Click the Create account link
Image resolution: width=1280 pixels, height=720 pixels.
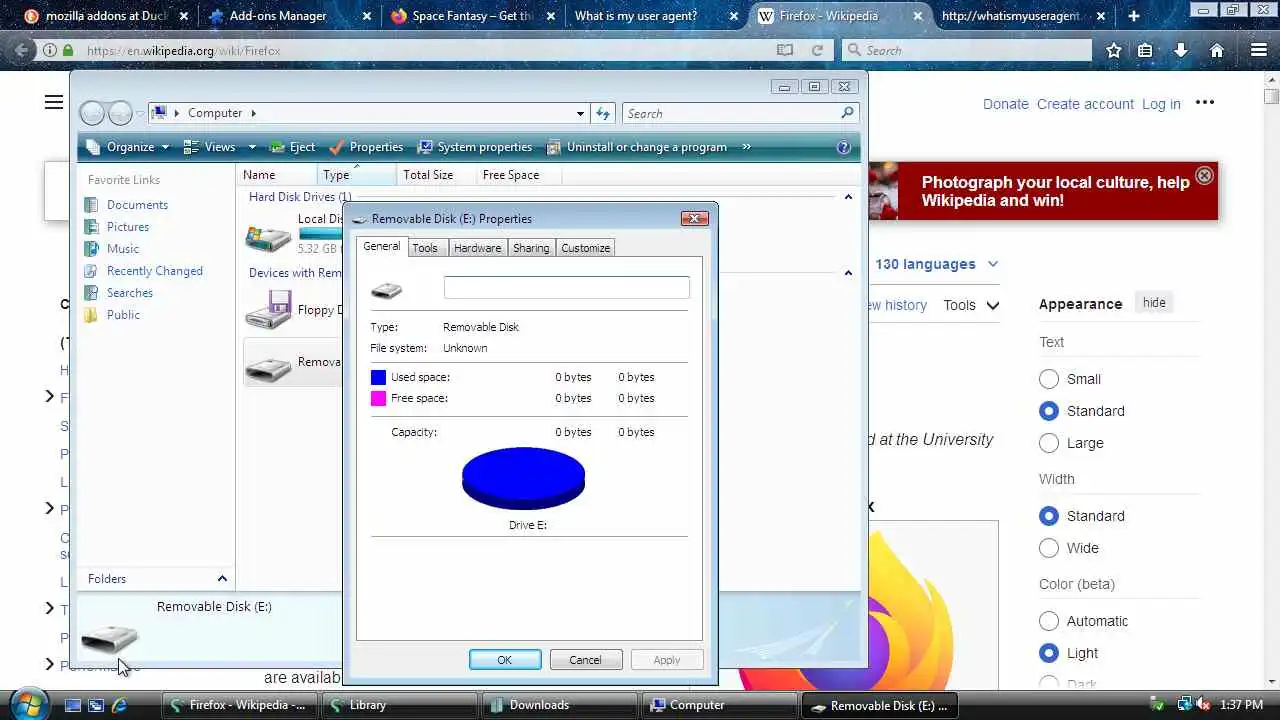coord(1085,104)
